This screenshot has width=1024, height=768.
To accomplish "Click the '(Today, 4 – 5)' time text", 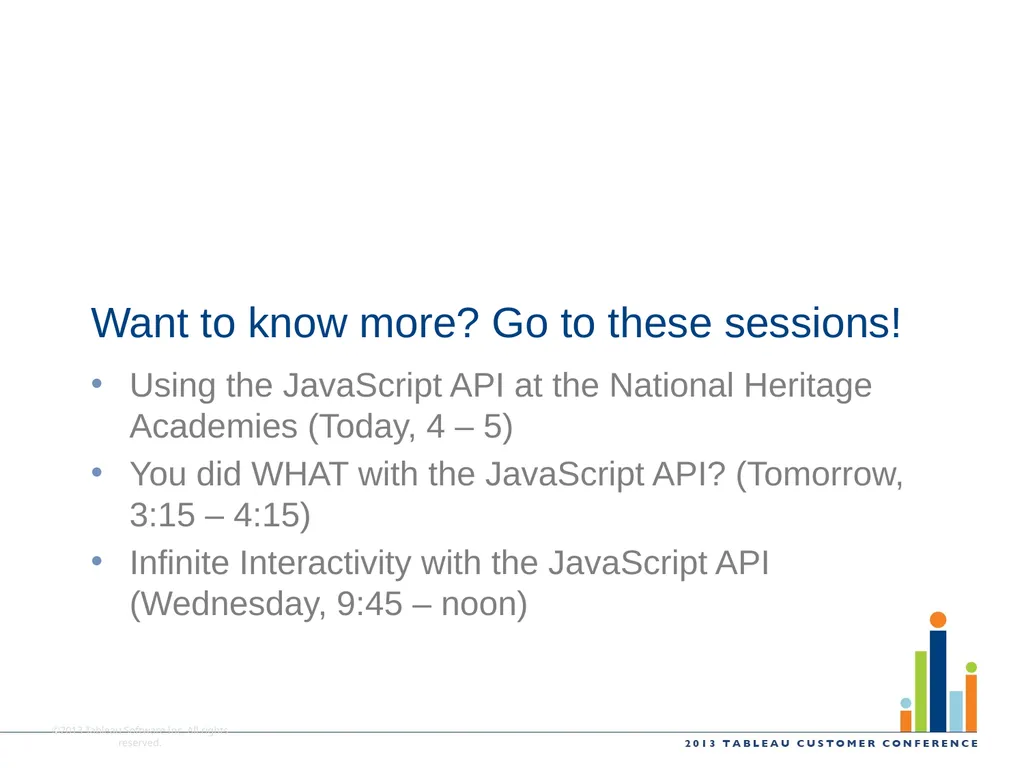I will pos(410,426).
